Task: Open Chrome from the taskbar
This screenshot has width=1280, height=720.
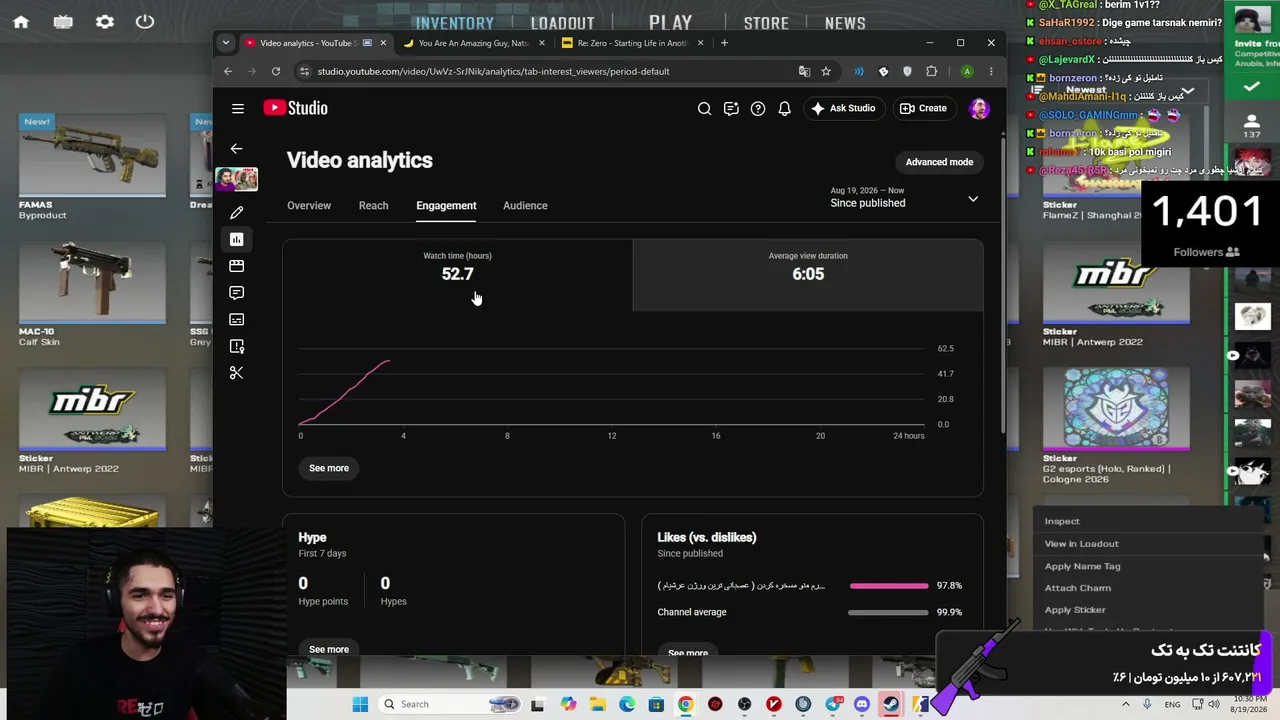Action: pos(685,704)
